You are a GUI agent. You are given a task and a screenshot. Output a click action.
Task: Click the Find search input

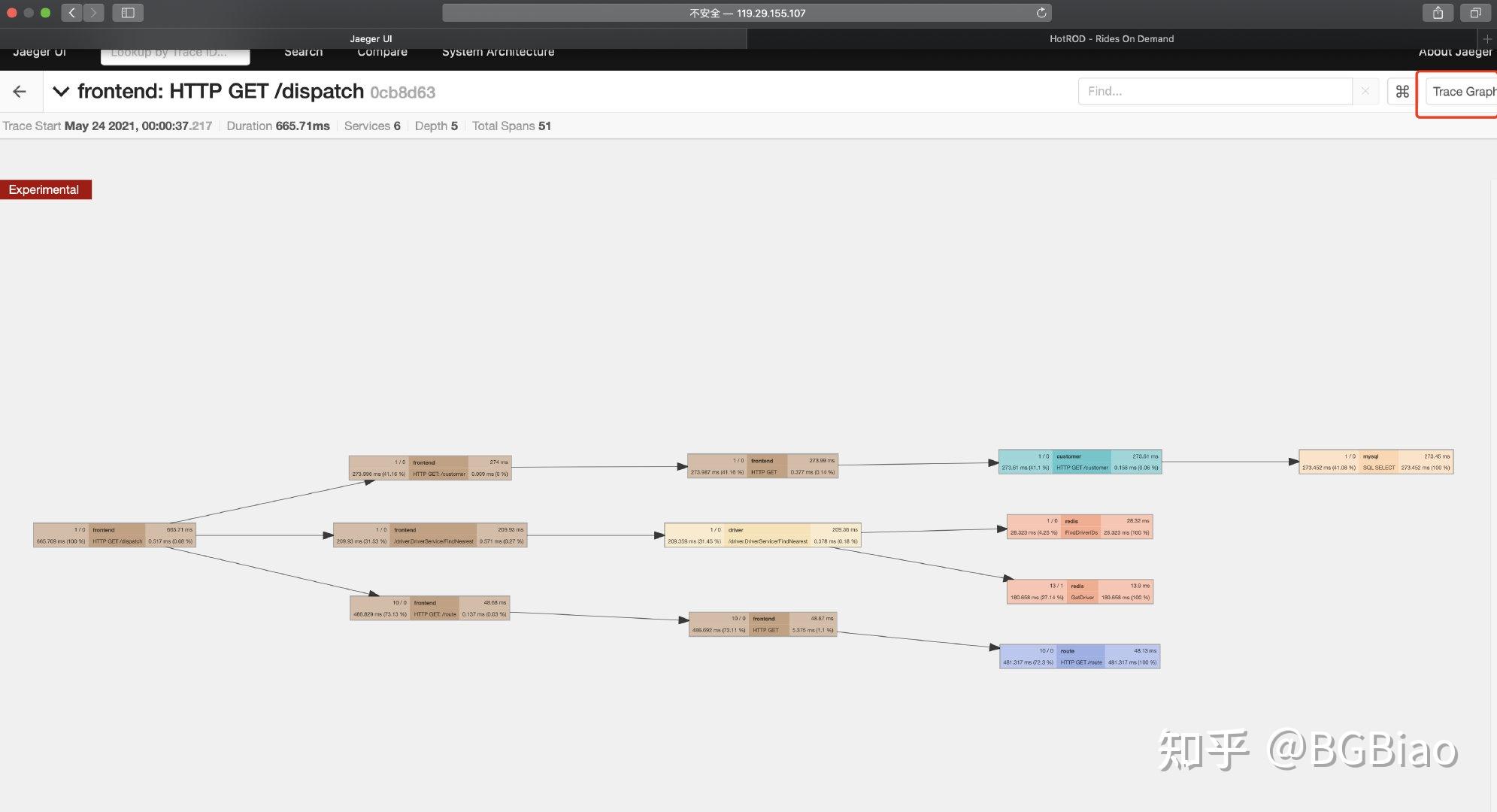pos(1214,92)
